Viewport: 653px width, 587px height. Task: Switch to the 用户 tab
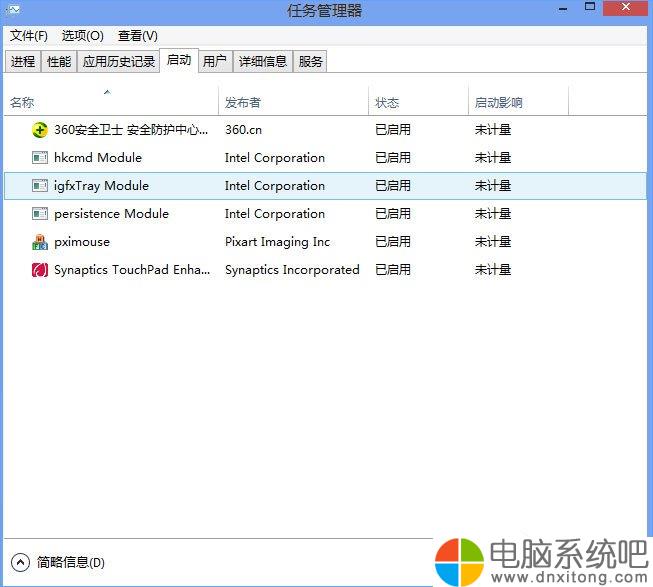point(215,62)
